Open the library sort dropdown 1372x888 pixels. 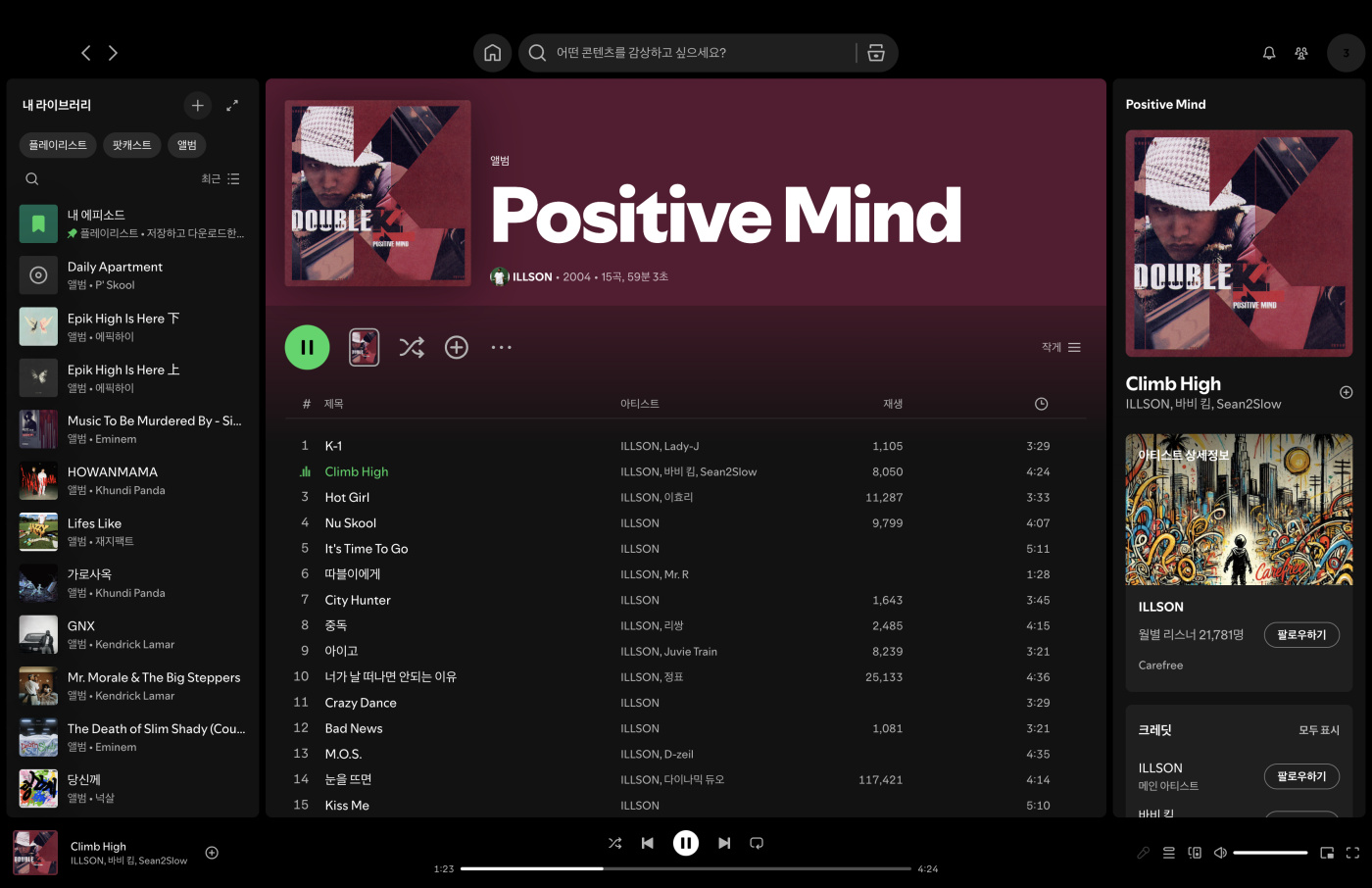(x=220, y=179)
